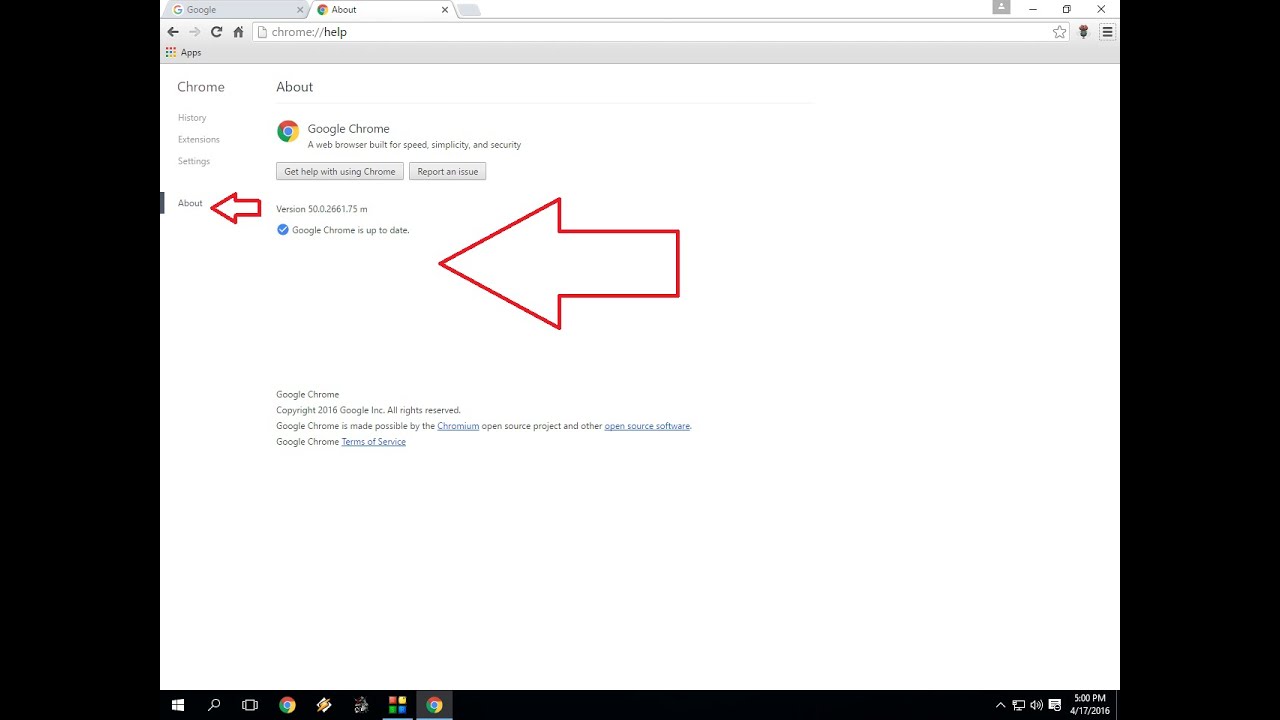The height and width of the screenshot is (720, 1280).
Task: Switch to the Google tab
Action: pos(237,9)
